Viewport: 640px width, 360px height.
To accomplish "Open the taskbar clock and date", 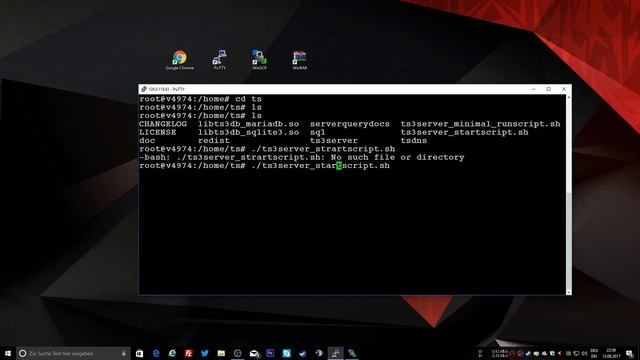I will coord(611,353).
